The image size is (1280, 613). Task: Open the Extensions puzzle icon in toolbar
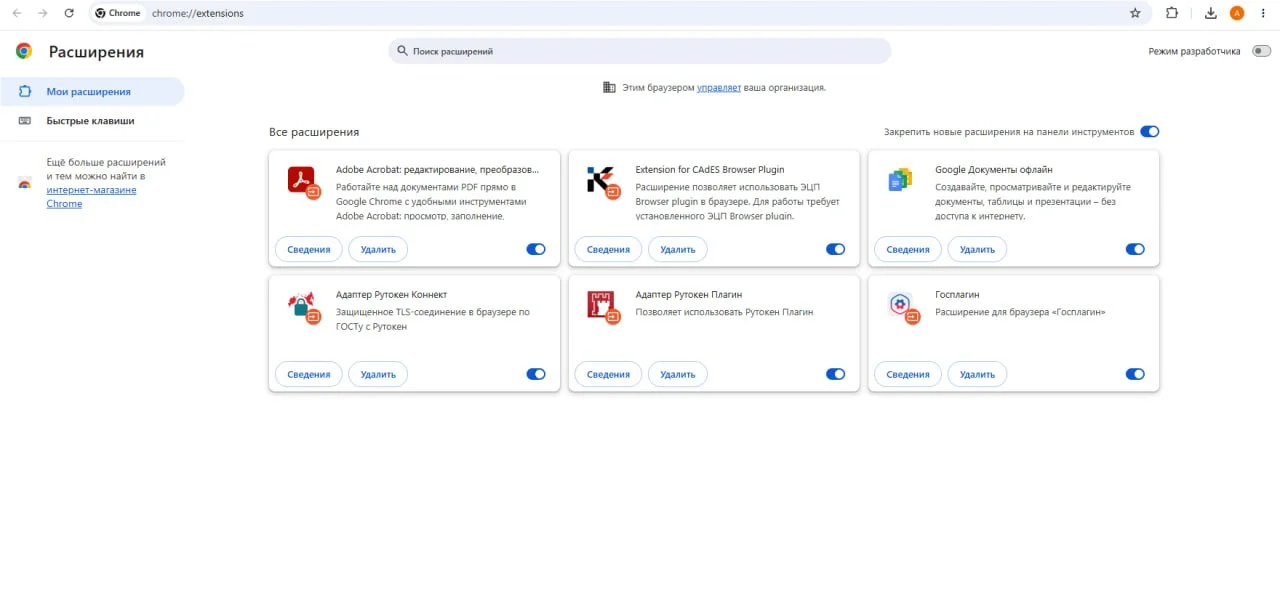[1172, 13]
